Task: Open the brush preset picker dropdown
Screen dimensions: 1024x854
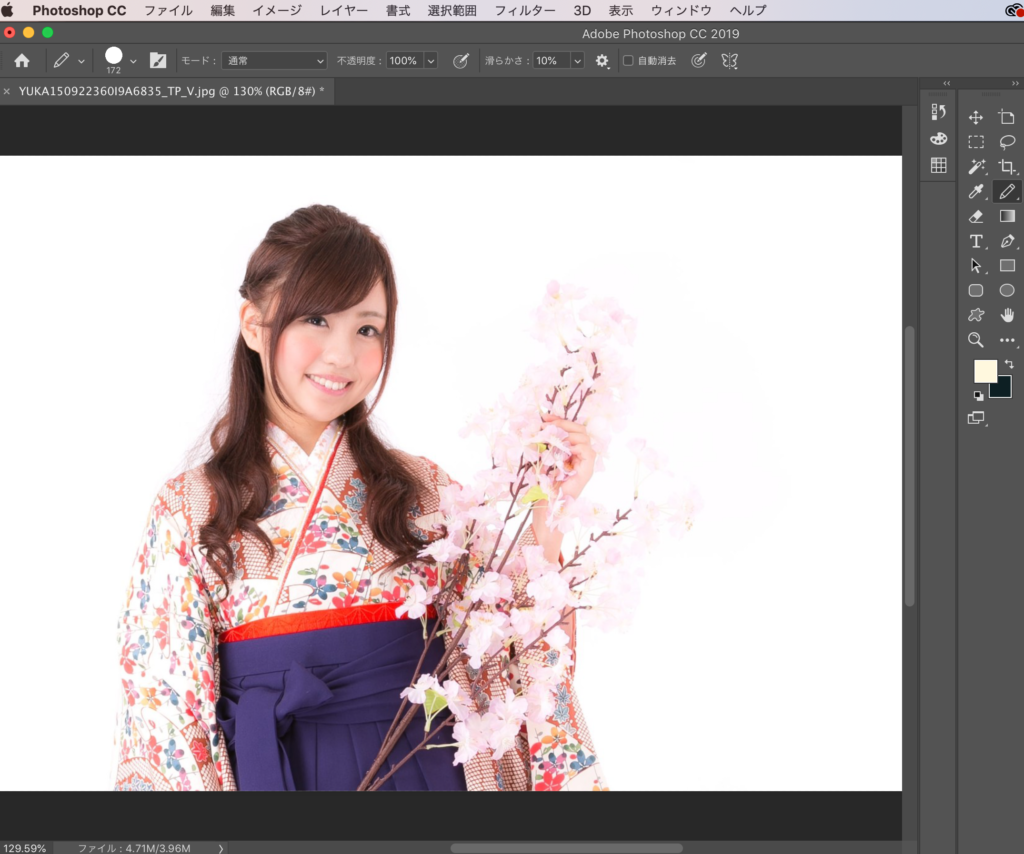Action: tap(133, 61)
